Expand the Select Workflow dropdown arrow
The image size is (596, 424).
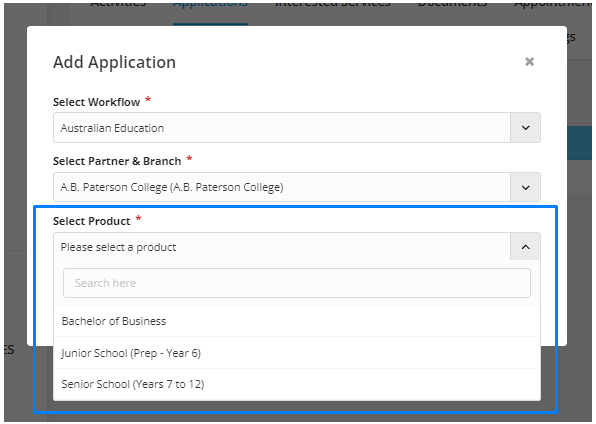[525, 128]
